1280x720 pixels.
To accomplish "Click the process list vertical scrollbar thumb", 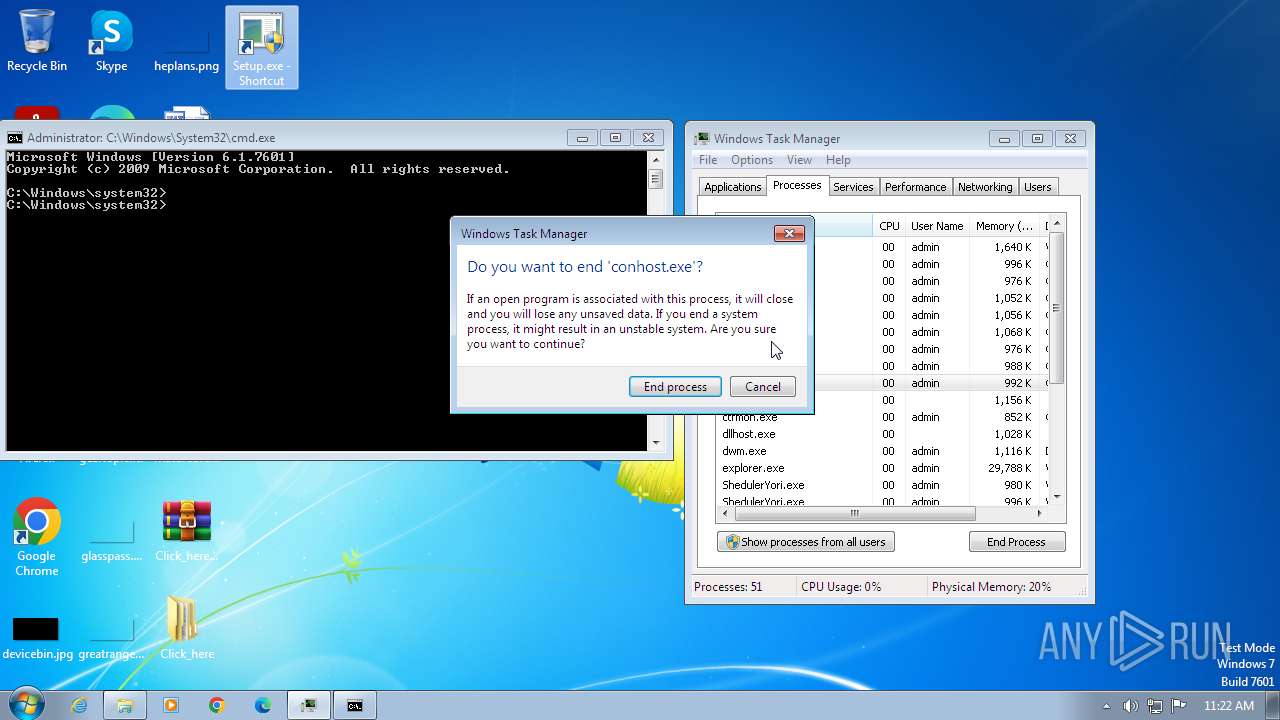I will pyautogui.click(x=1056, y=308).
